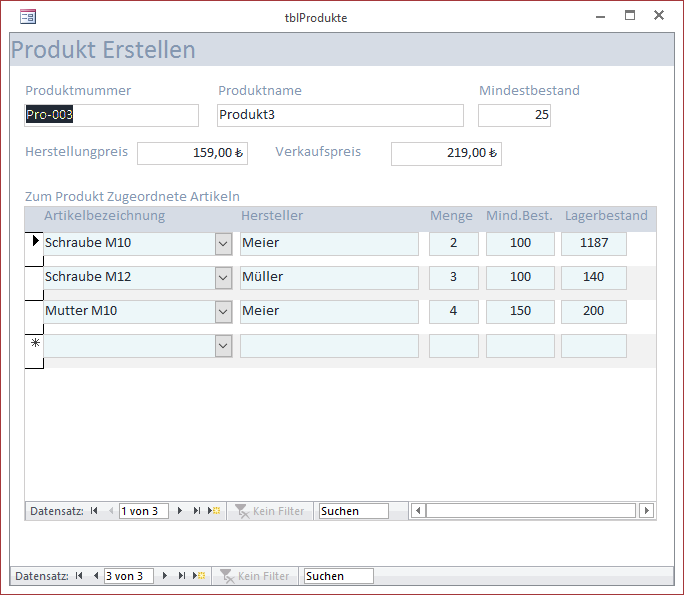Select the new record row selector with asterisk

pyautogui.click(x=34, y=351)
